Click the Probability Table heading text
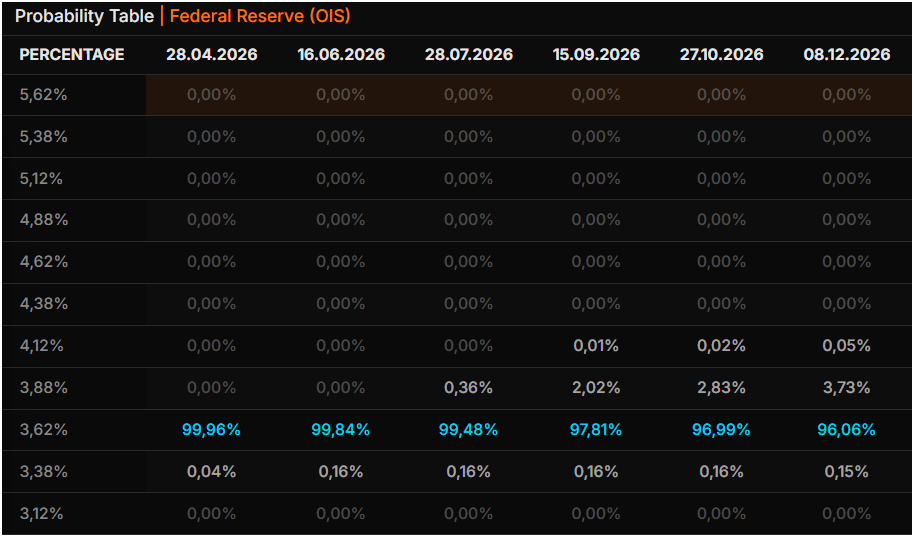This screenshot has height=537, width=914. [84, 16]
